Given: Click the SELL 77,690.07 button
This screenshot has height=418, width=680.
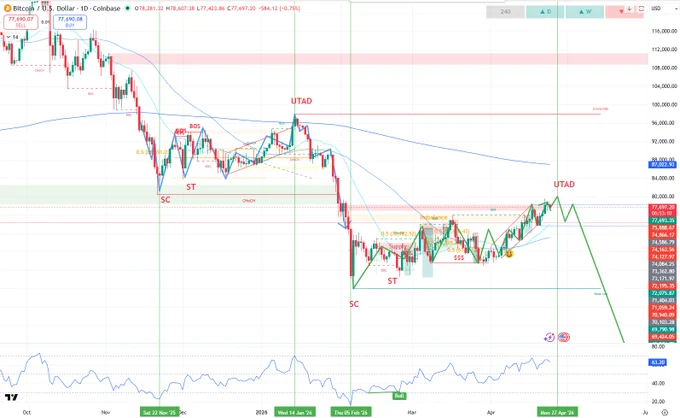Looking at the screenshot, I should point(20,22).
